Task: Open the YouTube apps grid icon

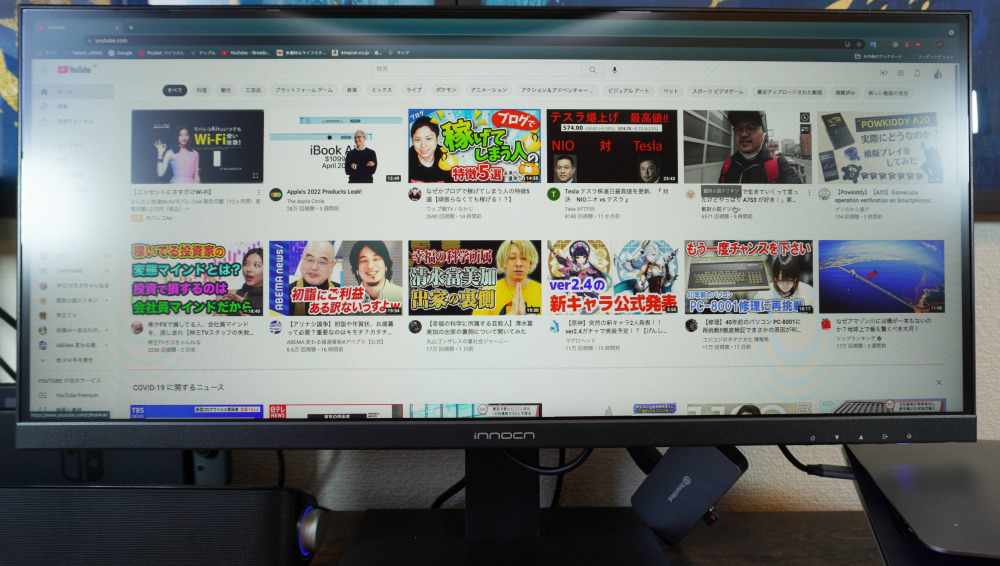Action: coord(900,72)
